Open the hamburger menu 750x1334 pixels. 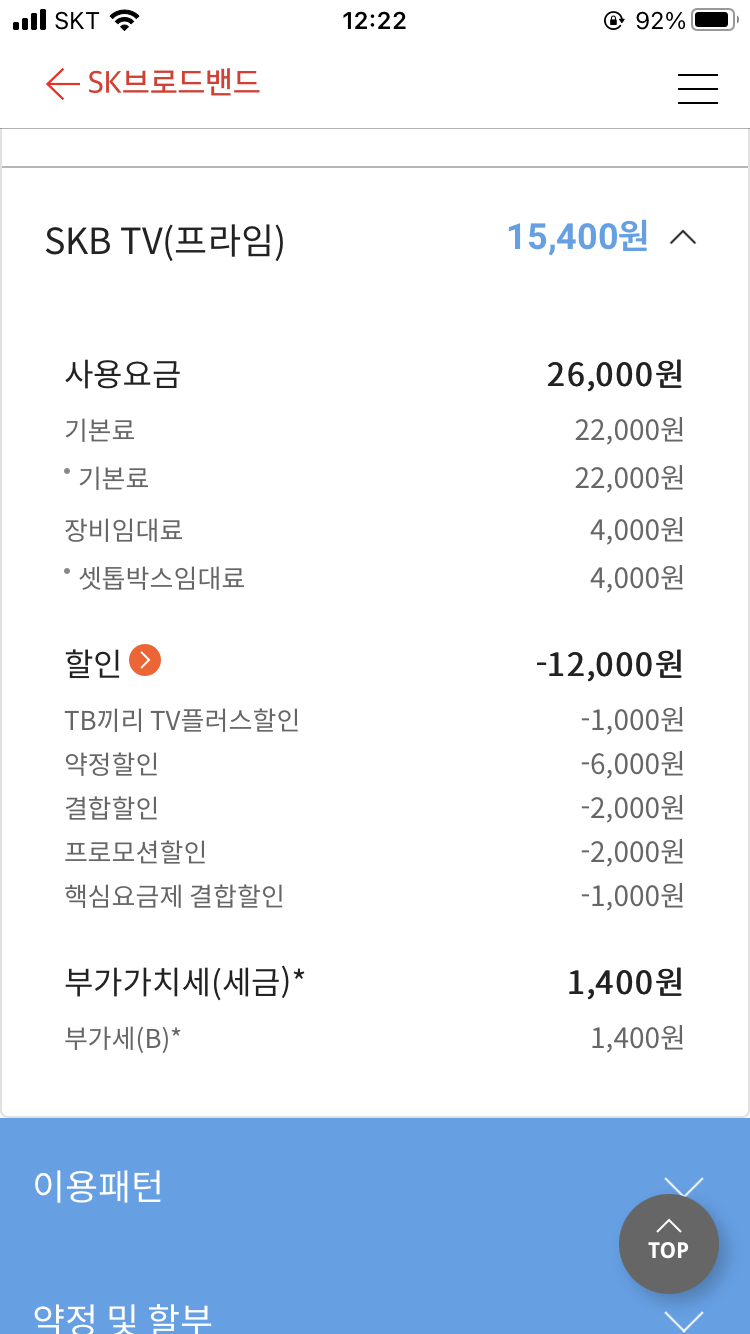tap(698, 89)
